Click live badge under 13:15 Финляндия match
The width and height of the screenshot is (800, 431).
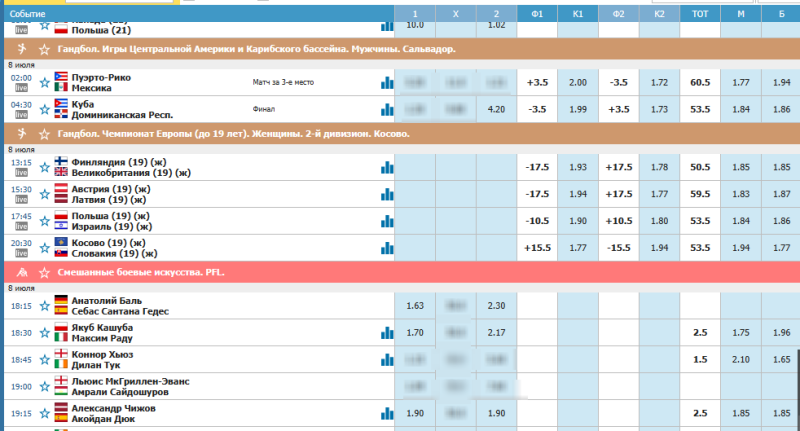coord(20,172)
